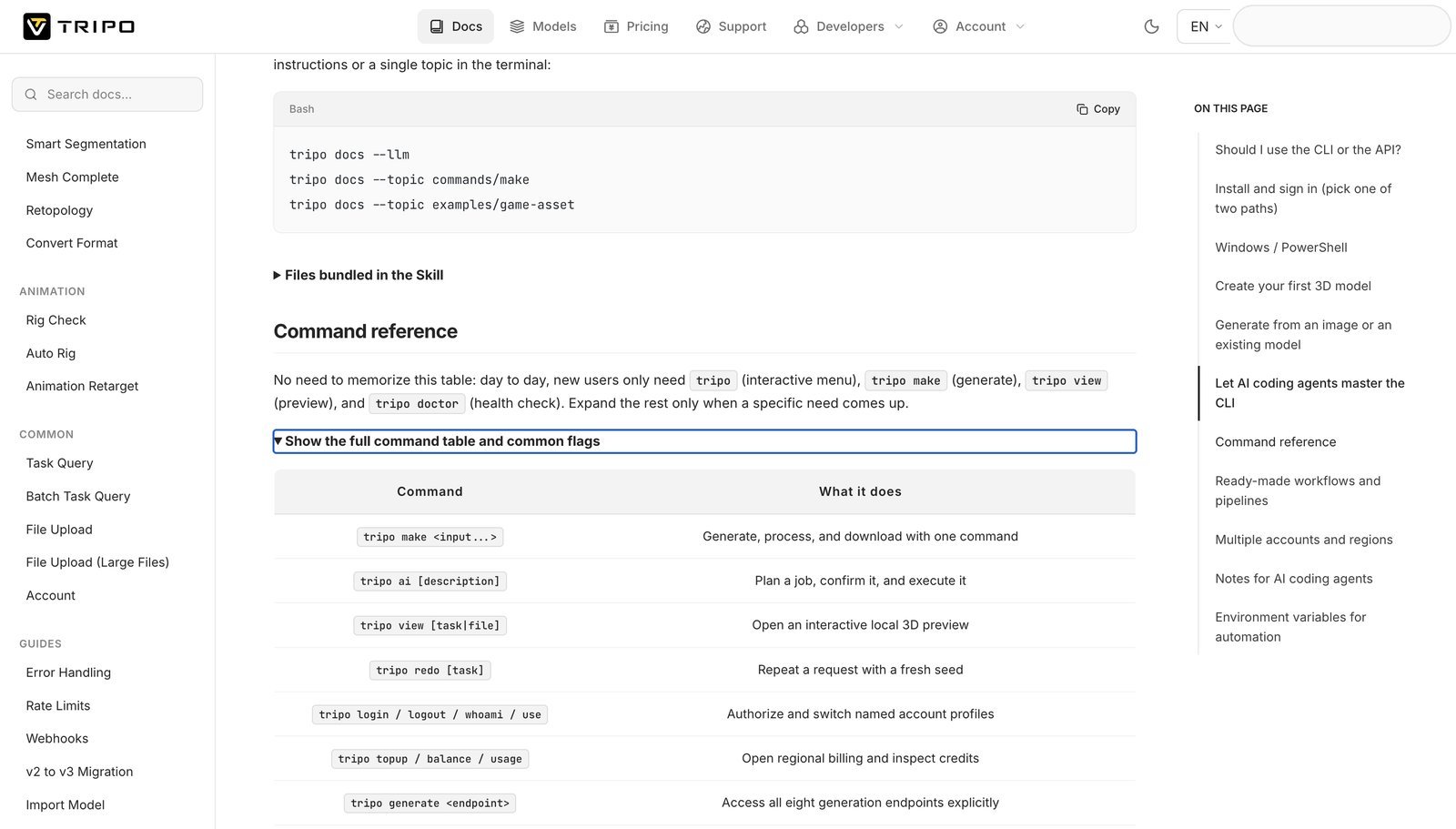Open the File Upload page
This screenshot has width=1456, height=829.
(59, 530)
